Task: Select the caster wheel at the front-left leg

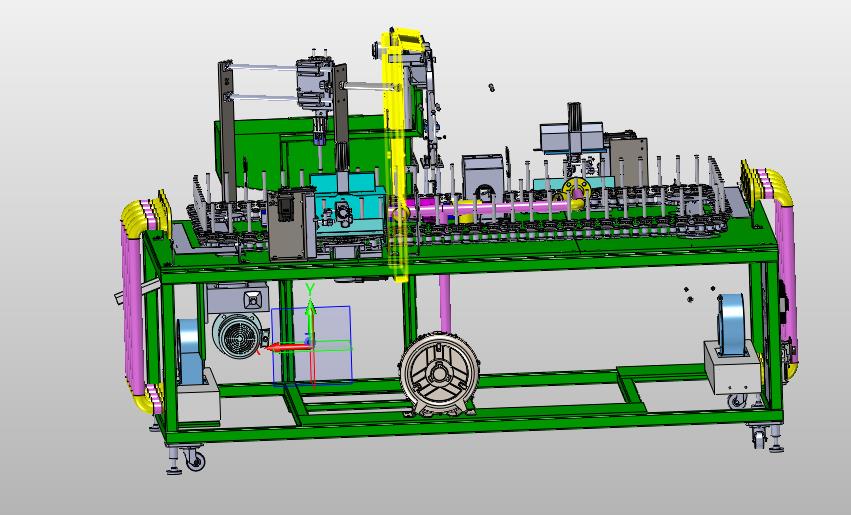Action: [x=195, y=461]
